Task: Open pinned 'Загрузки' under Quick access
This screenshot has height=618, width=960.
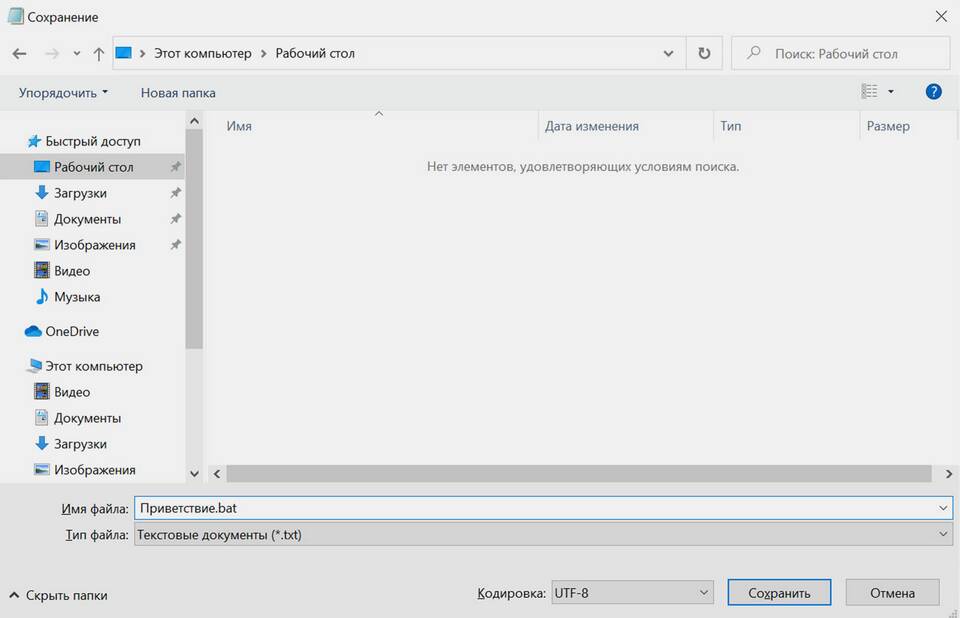Action: 80,193
